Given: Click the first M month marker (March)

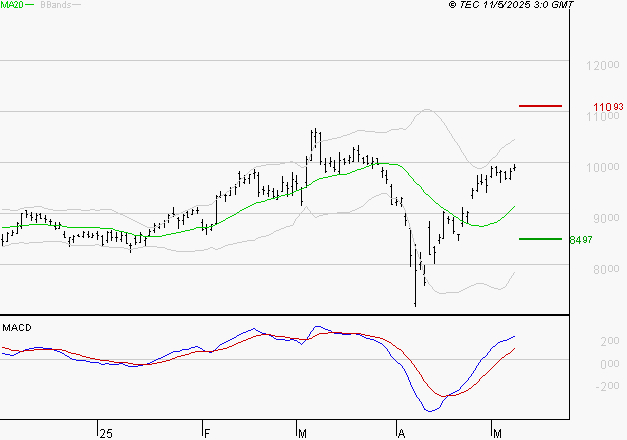Looking at the screenshot, I should tap(302, 433).
